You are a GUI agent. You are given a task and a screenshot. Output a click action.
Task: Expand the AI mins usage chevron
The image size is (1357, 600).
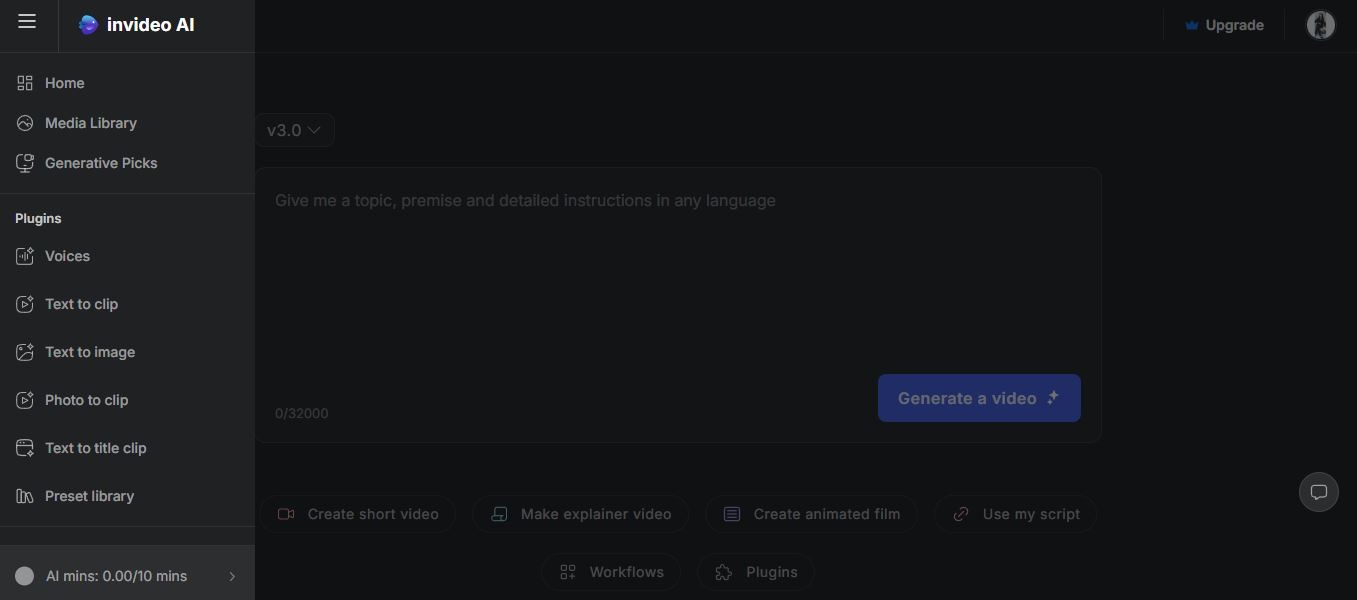[232, 576]
